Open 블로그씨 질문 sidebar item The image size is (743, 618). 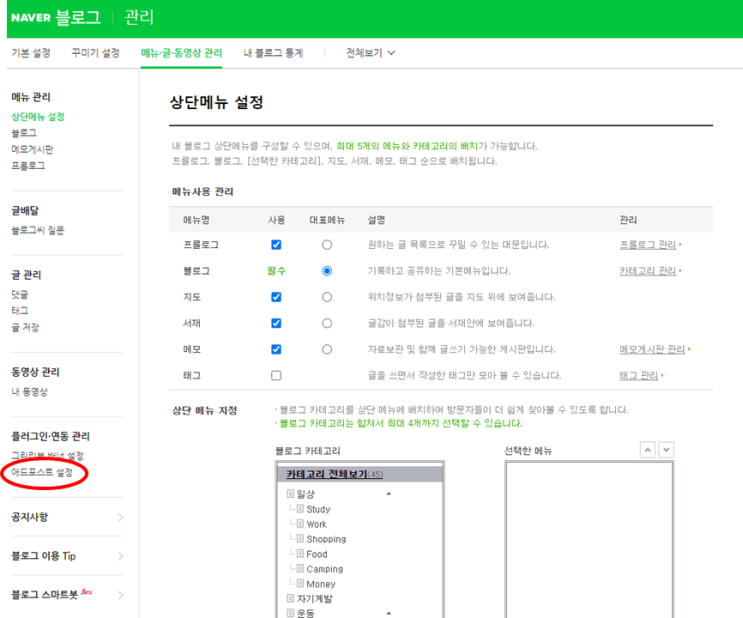click(x=38, y=230)
